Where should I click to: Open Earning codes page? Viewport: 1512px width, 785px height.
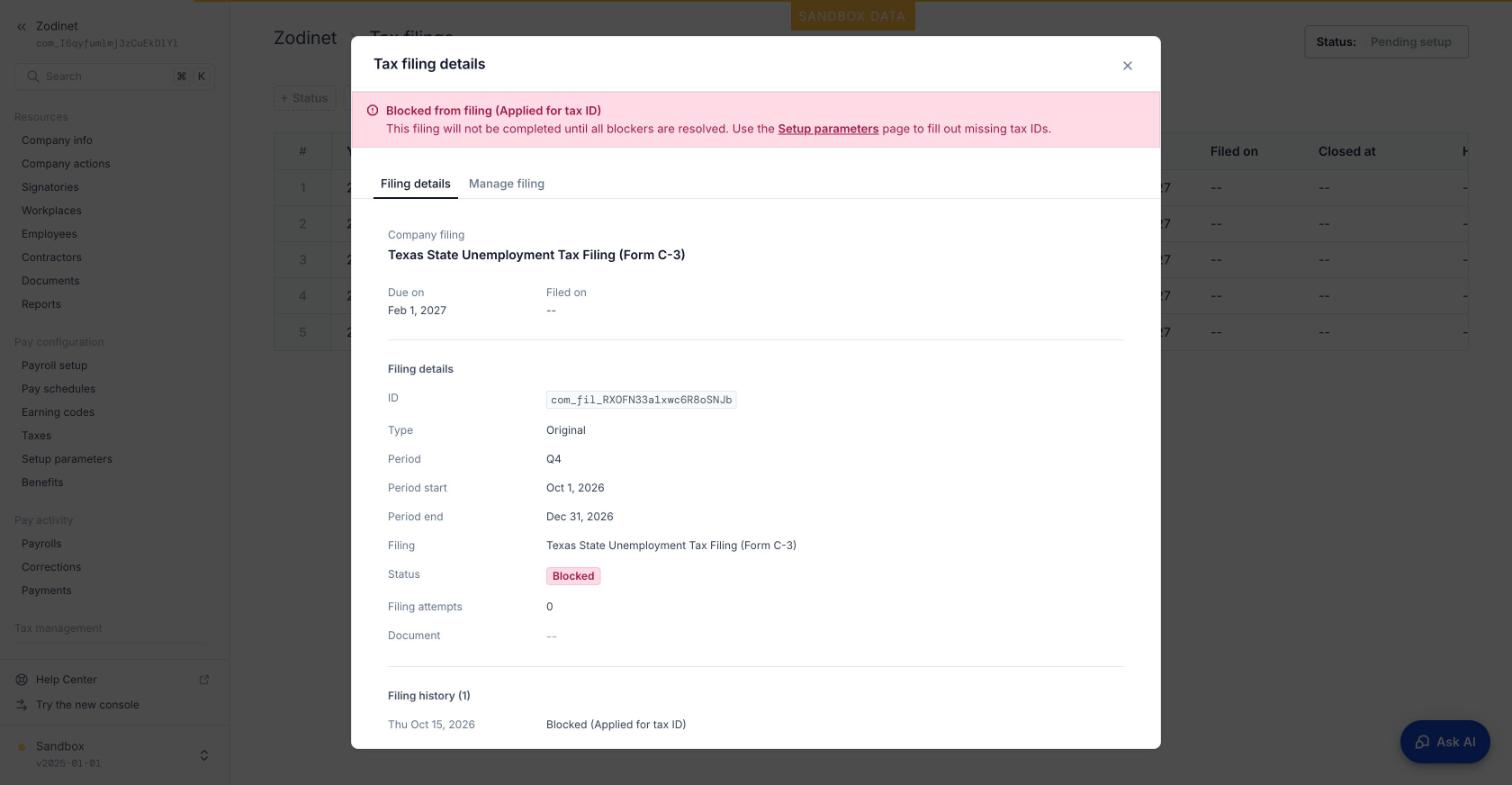58,413
